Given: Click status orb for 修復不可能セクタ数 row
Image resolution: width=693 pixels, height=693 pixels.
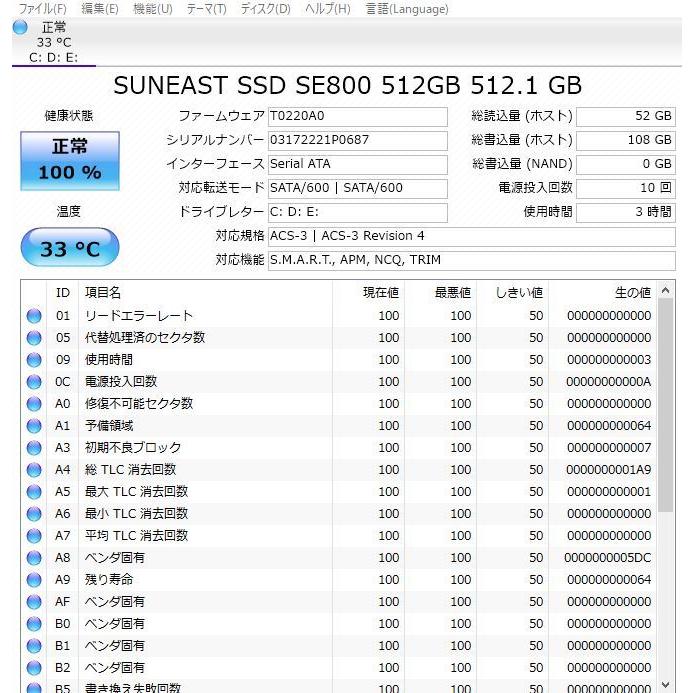Looking at the screenshot, I should pos(34,404).
